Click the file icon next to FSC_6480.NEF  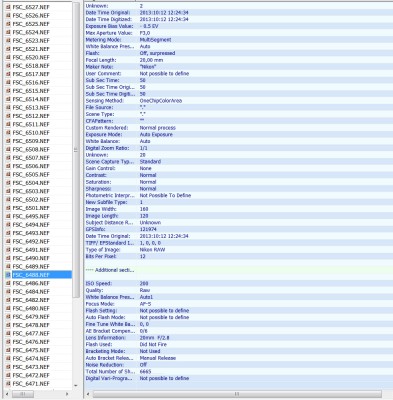[8, 308]
